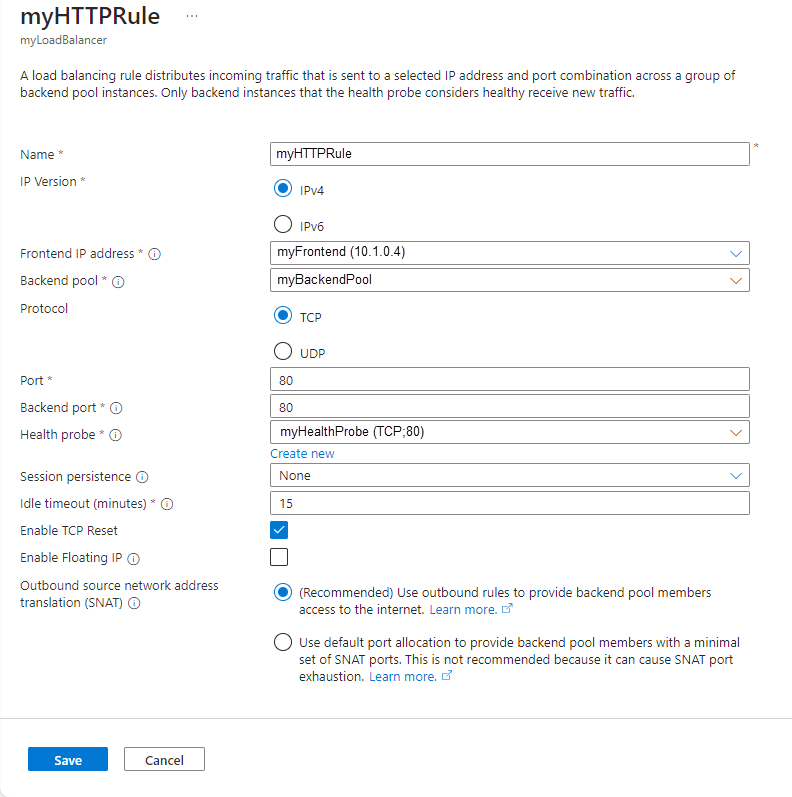Choose UDP as the protocol
The height and width of the screenshot is (797, 792).
click(x=283, y=352)
